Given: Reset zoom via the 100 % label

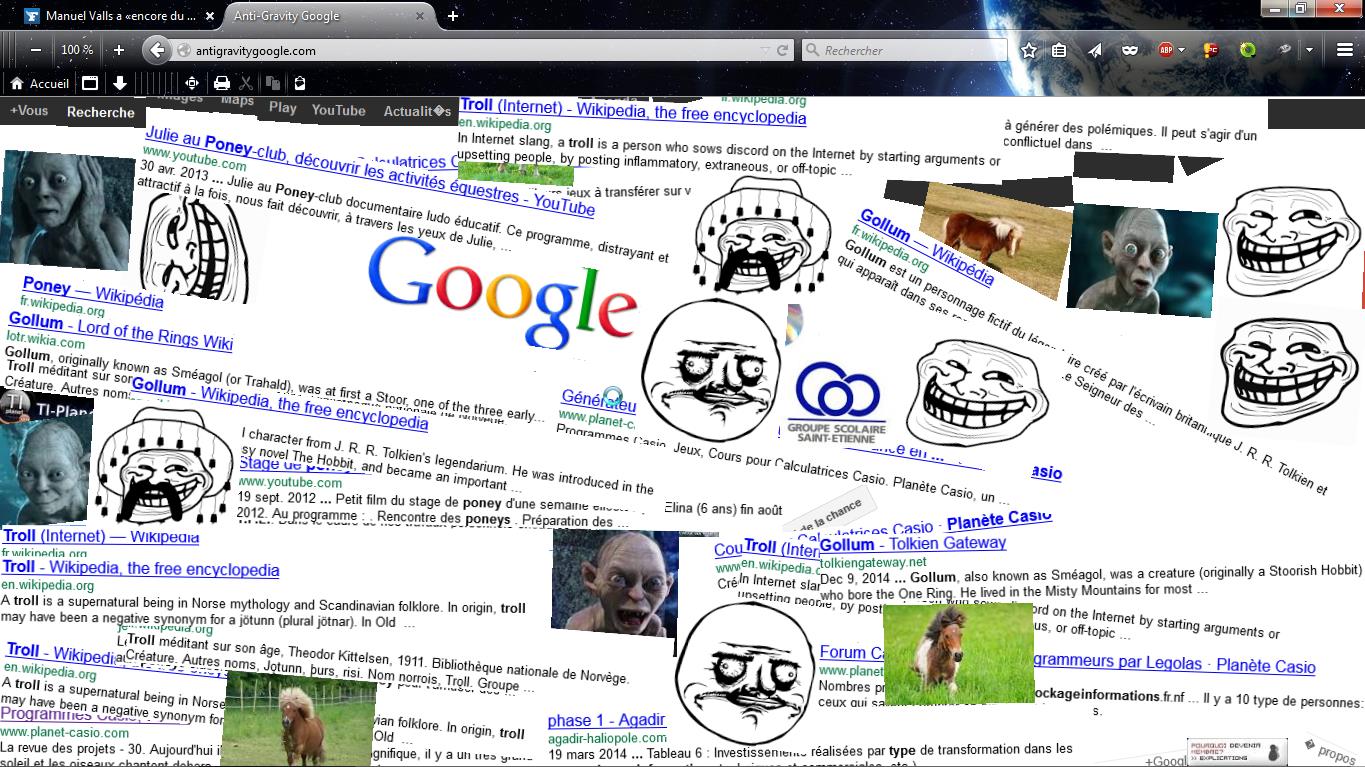Looking at the screenshot, I should point(77,50).
